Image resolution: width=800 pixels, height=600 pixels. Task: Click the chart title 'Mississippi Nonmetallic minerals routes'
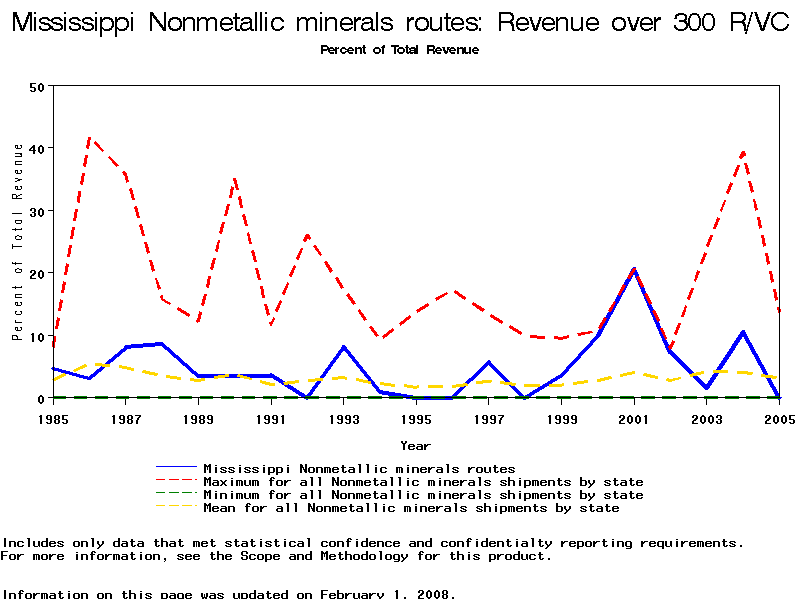pyautogui.click(x=400, y=24)
